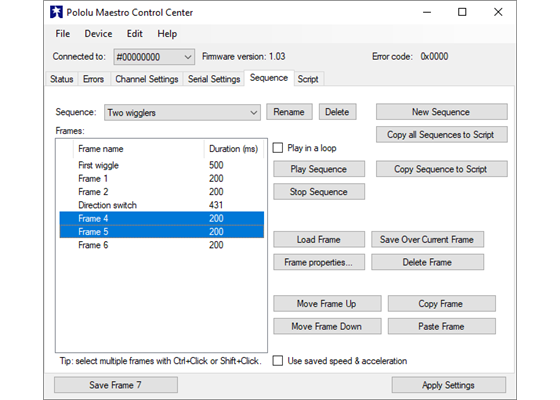This screenshot has height=400, width=560.
Task: Switch to the Script tab
Action: (308, 79)
